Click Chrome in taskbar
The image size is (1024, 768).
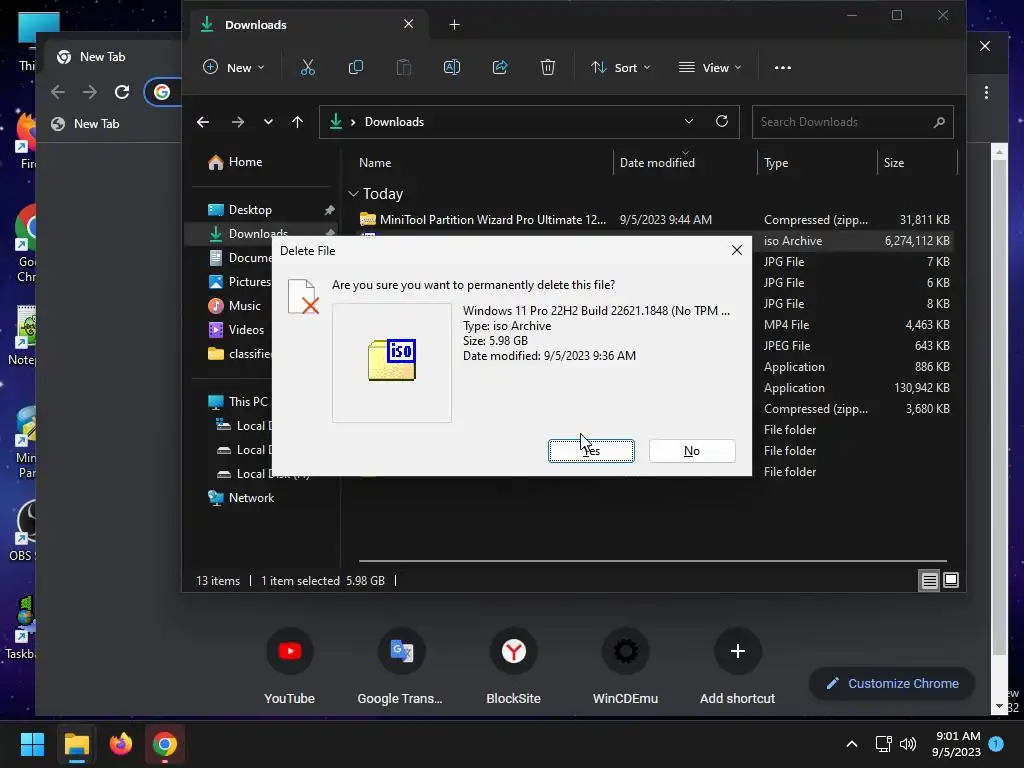click(165, 744)
